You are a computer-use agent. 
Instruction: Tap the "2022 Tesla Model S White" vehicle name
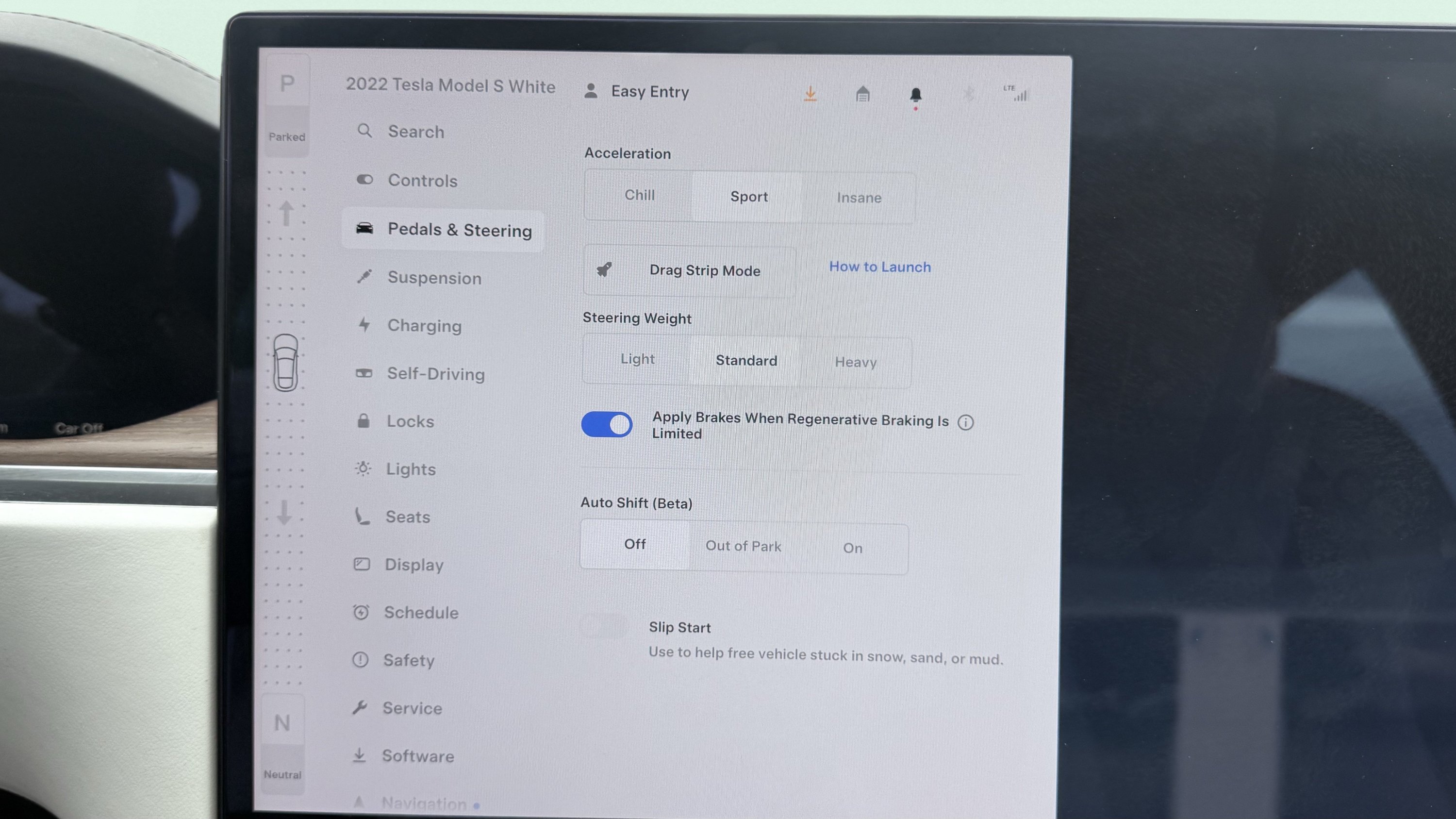tap(450, 85)
